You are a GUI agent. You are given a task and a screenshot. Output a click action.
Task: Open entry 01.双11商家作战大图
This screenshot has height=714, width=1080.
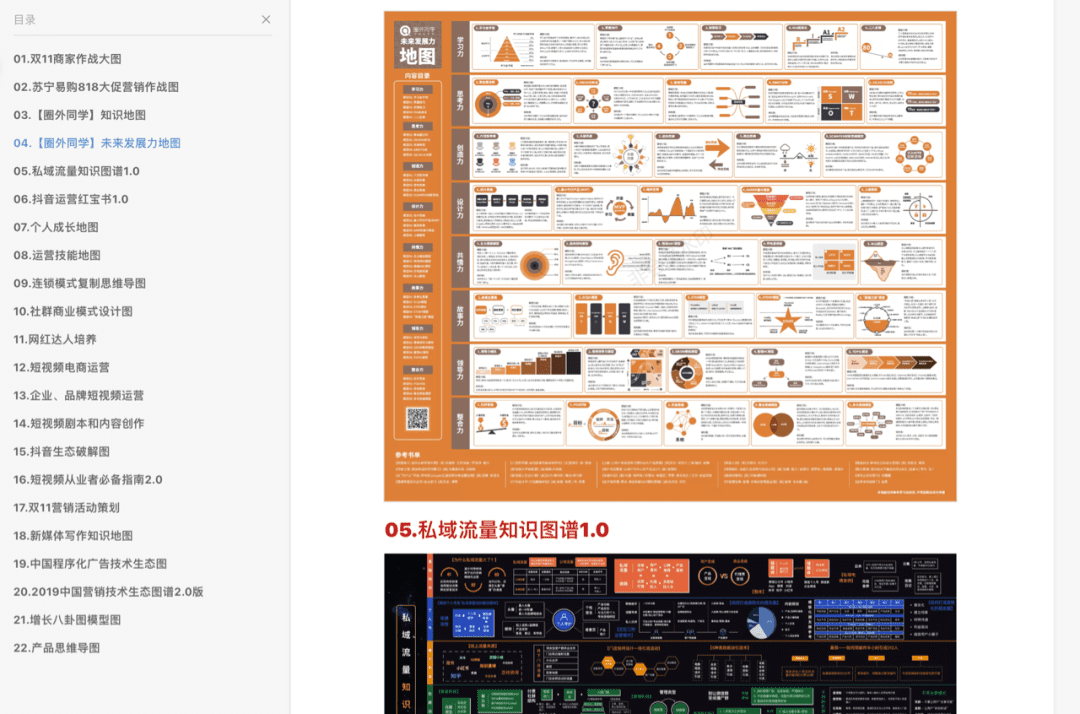[68, 59]
